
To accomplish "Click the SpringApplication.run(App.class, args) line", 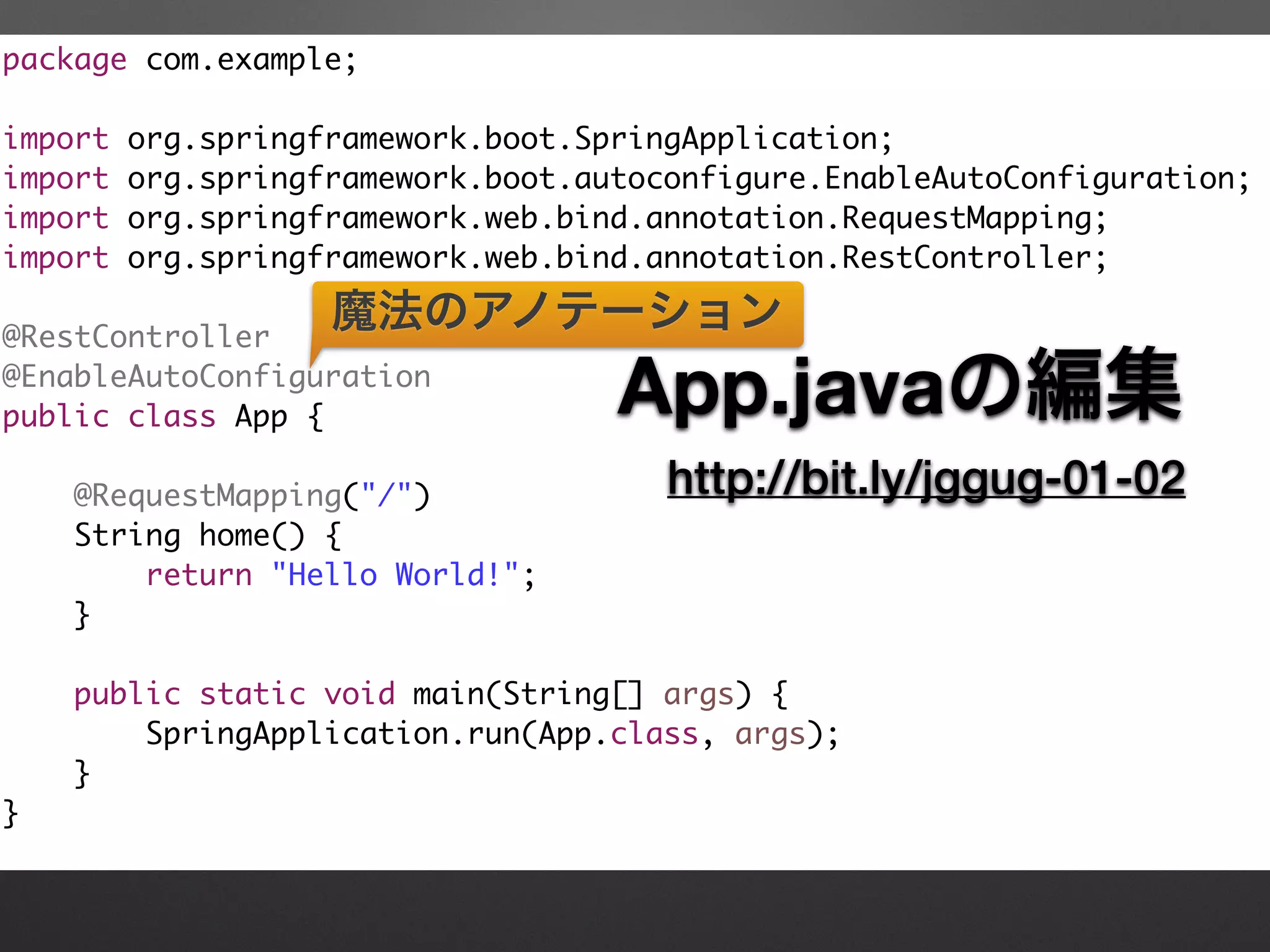I will (x=492, y=734).
